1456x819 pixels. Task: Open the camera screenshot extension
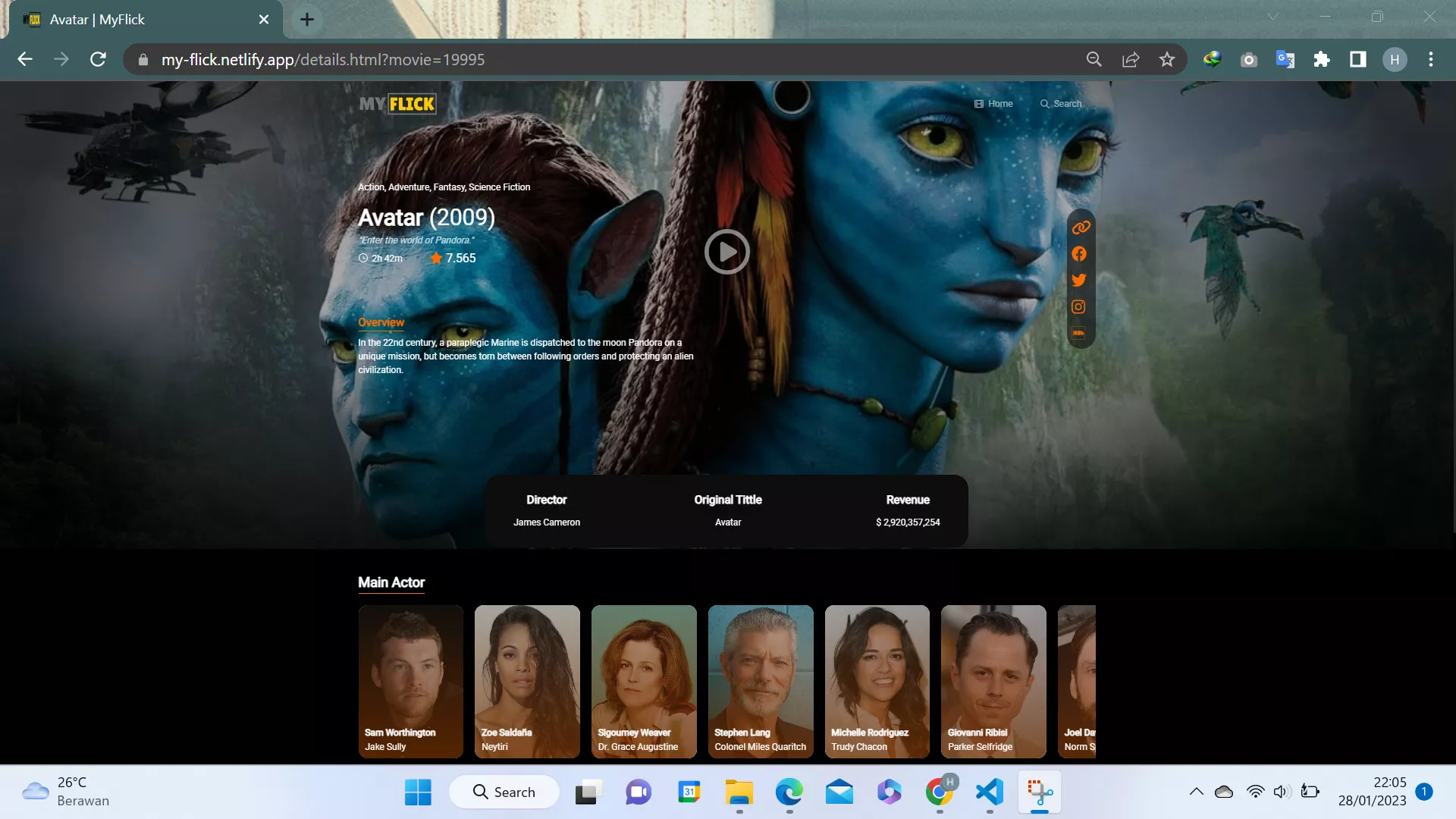tap(1249, 59)
